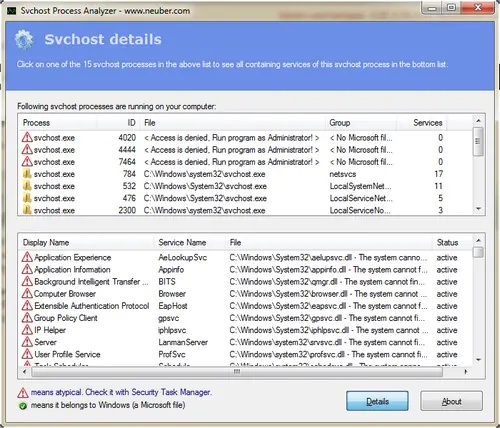
Task: Click User Profile Service warning icon
Action: click(x=27, y=354)
